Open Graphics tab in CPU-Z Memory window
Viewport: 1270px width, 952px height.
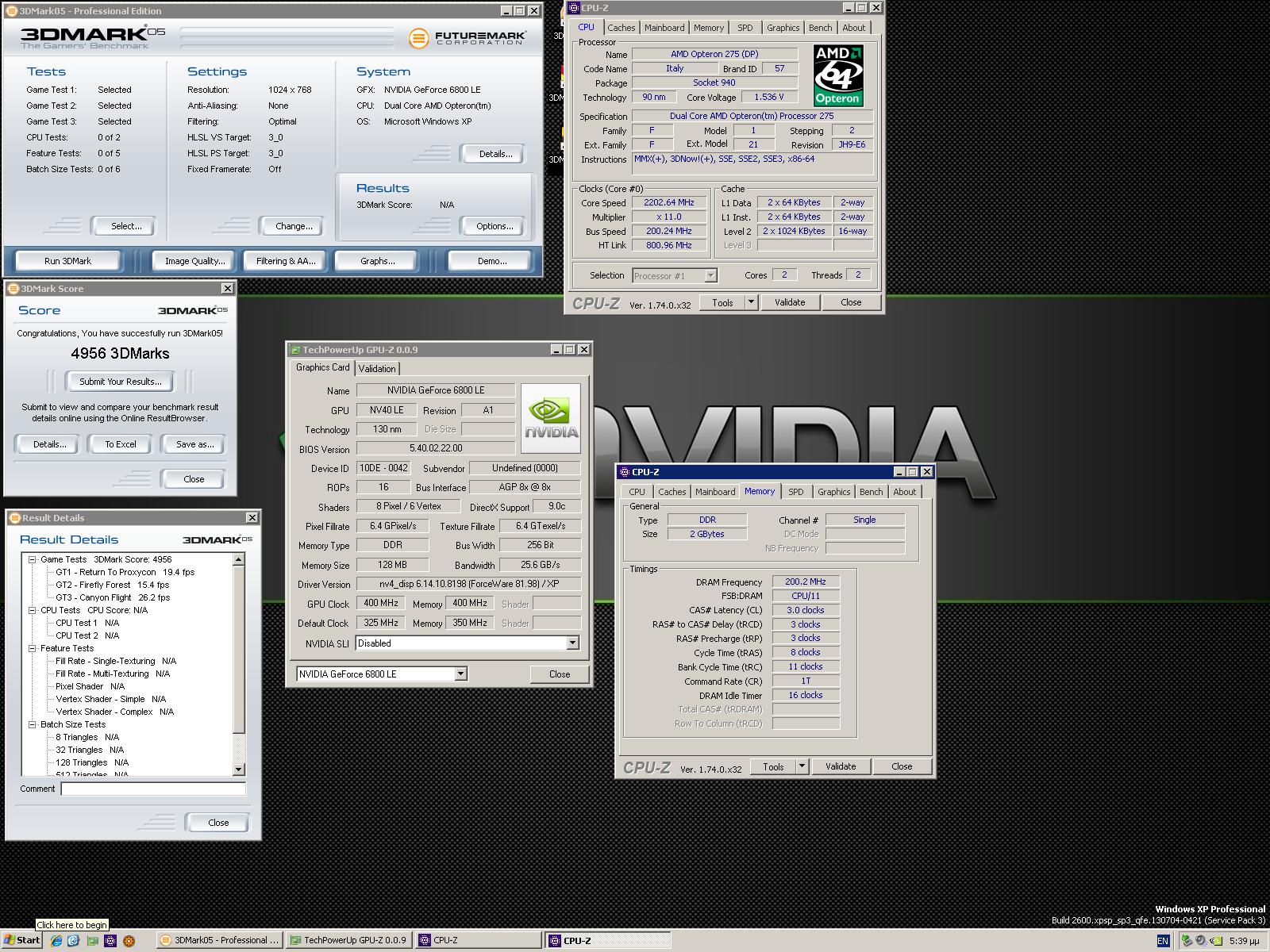point(833,492)
